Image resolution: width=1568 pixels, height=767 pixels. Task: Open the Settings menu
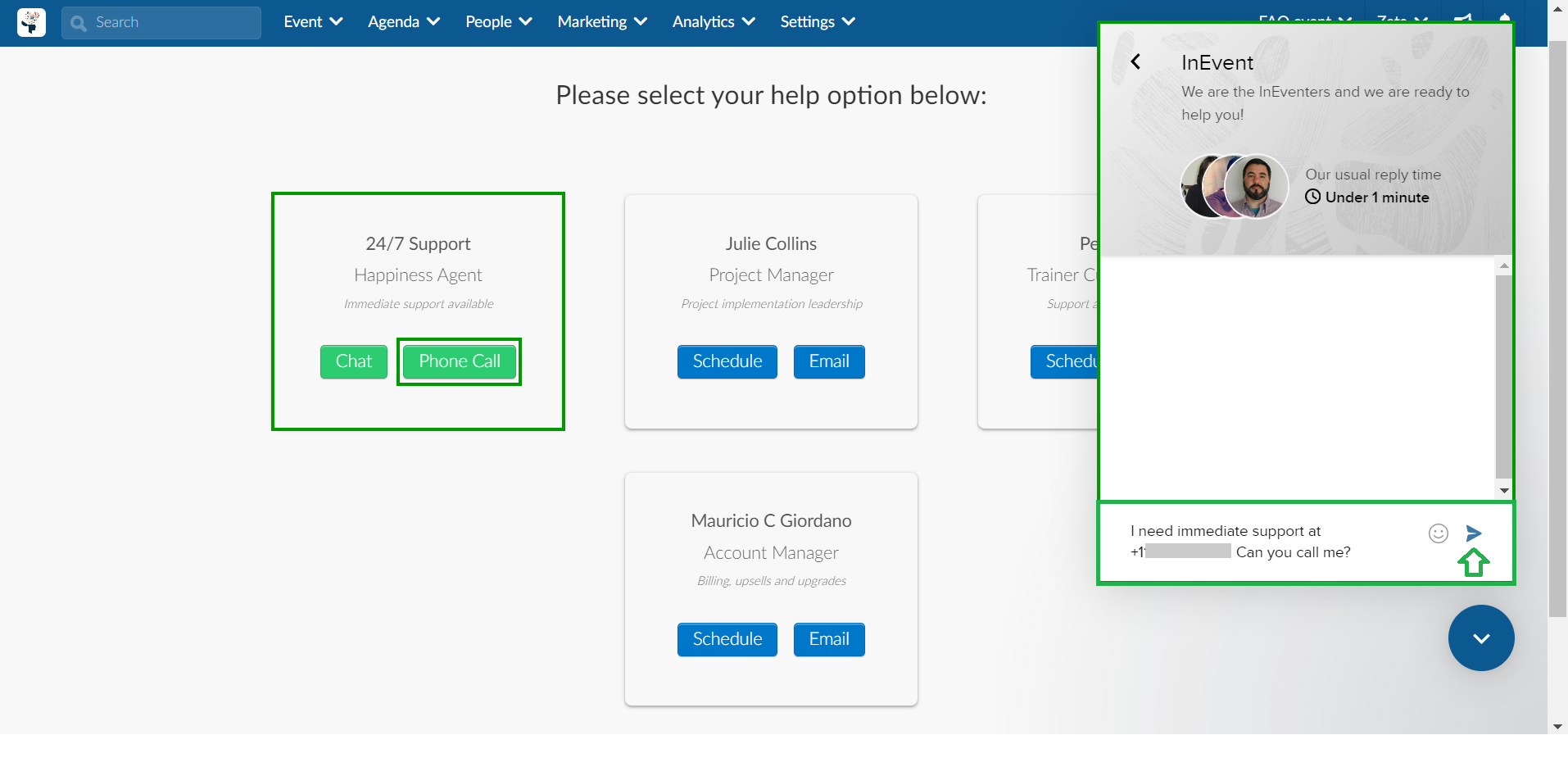pos(818,22)
